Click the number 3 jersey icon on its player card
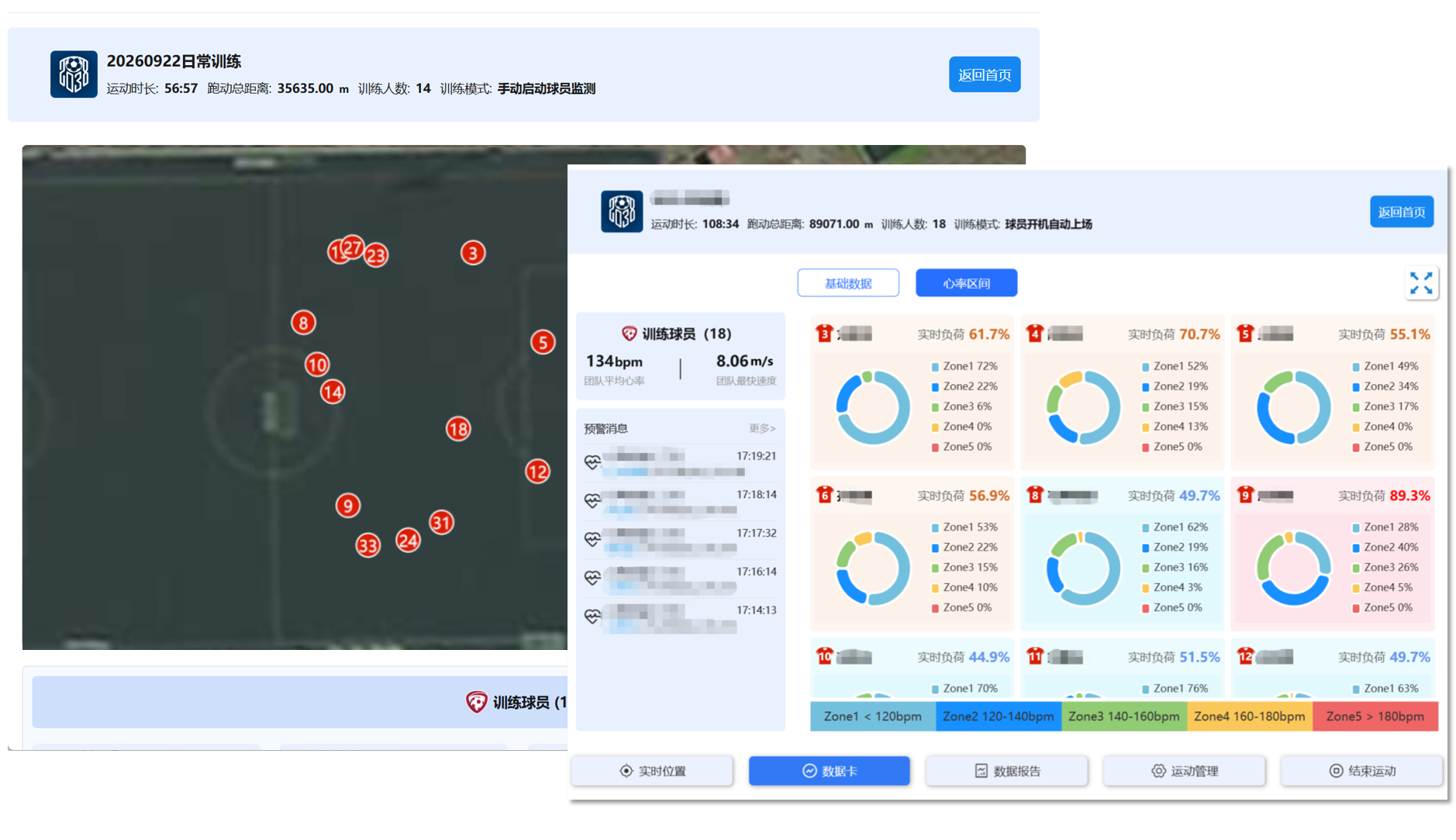 click(823, 334)
